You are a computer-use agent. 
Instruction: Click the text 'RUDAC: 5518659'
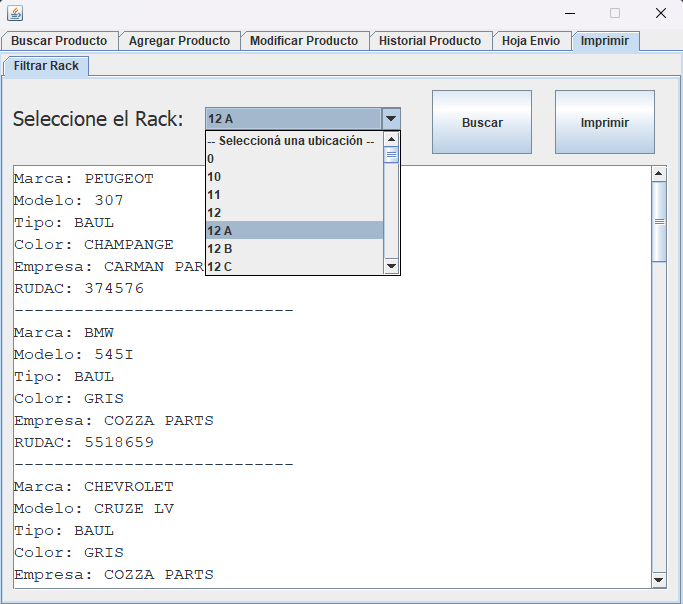click(x=84, y=442)
